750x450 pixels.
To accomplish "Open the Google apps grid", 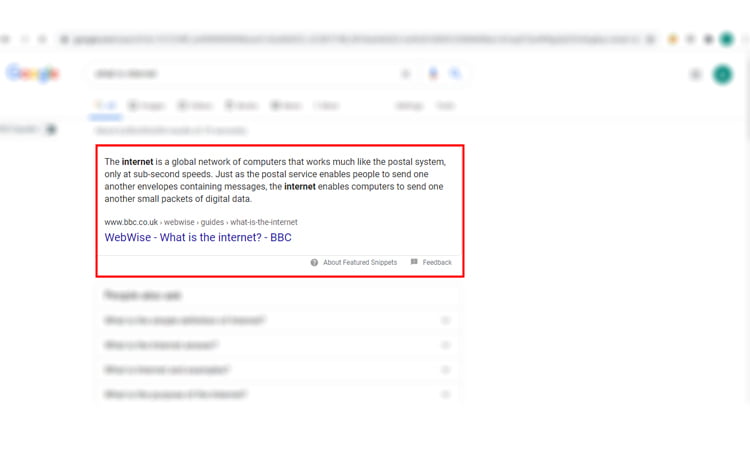I will [x=696, y=74].
